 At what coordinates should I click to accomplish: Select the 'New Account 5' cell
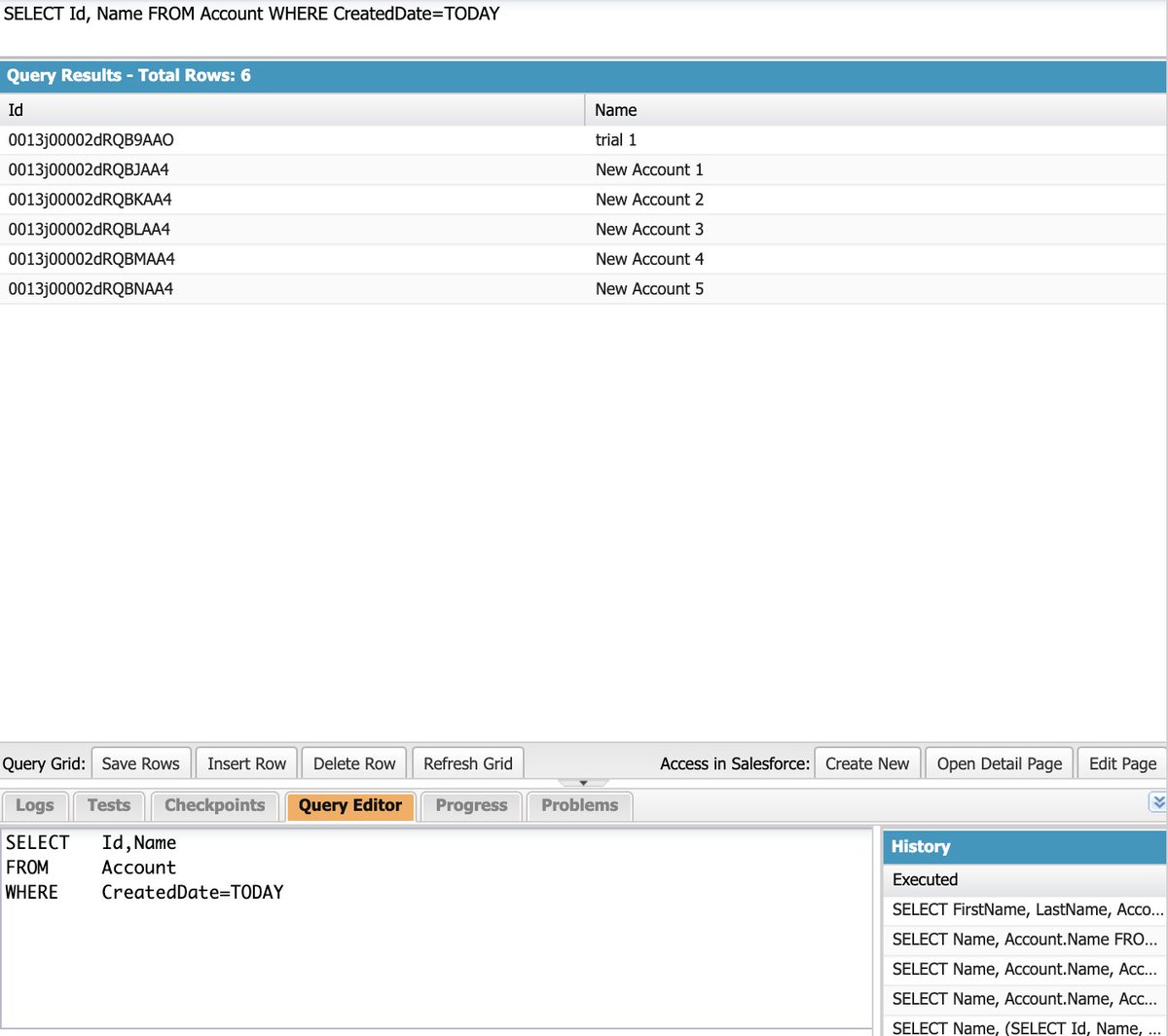point(876,288)
